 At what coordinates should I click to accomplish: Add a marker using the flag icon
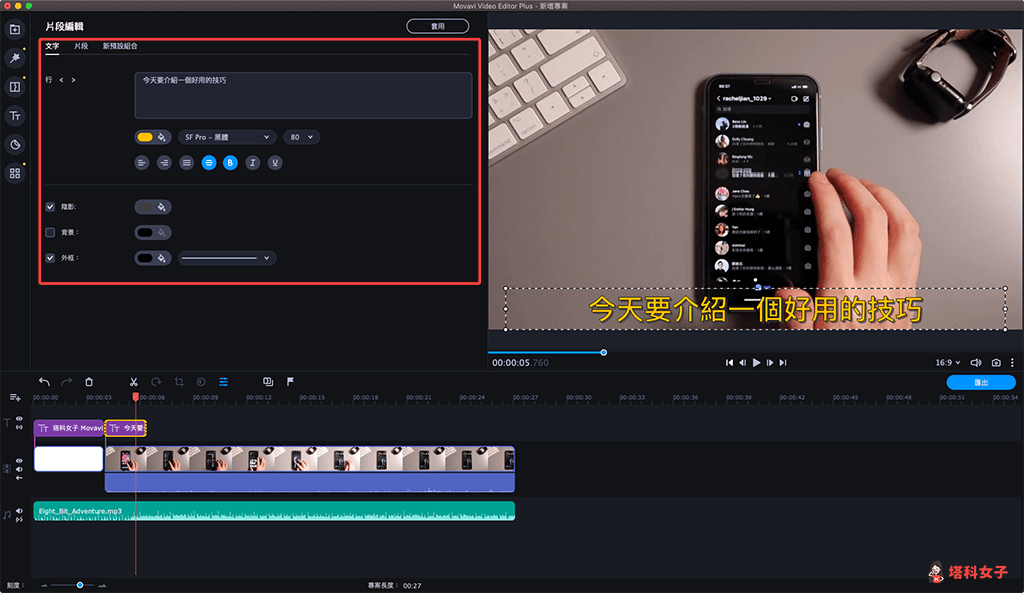point(290,382)
